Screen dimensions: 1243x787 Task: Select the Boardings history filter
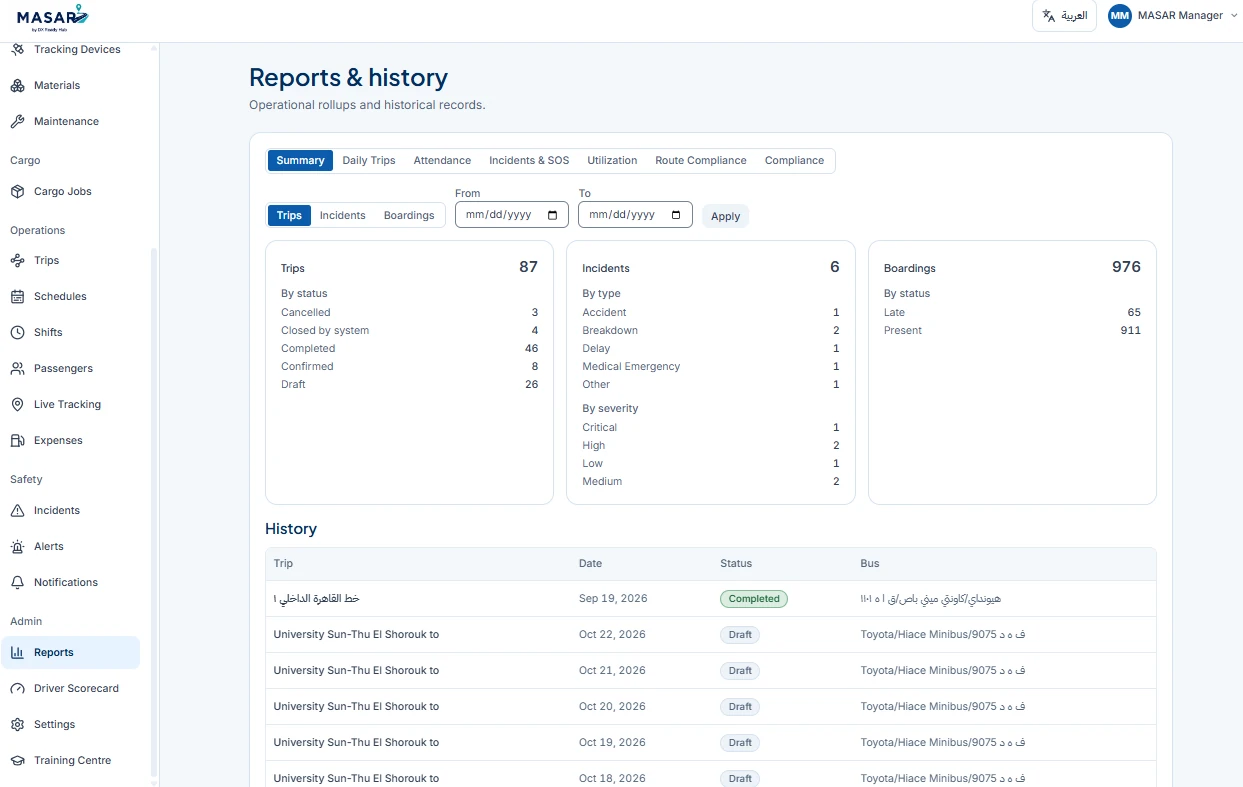point(409,215)
